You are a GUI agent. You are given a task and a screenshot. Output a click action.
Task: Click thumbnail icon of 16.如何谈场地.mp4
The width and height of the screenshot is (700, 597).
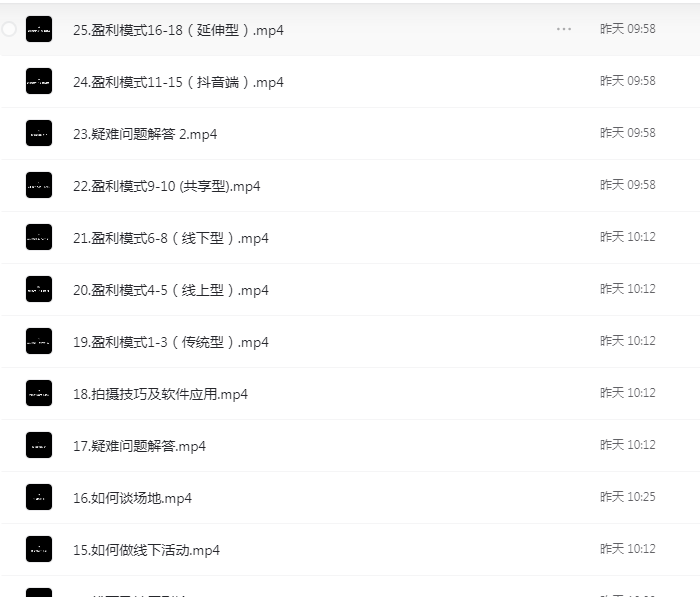tap(39, 498)
